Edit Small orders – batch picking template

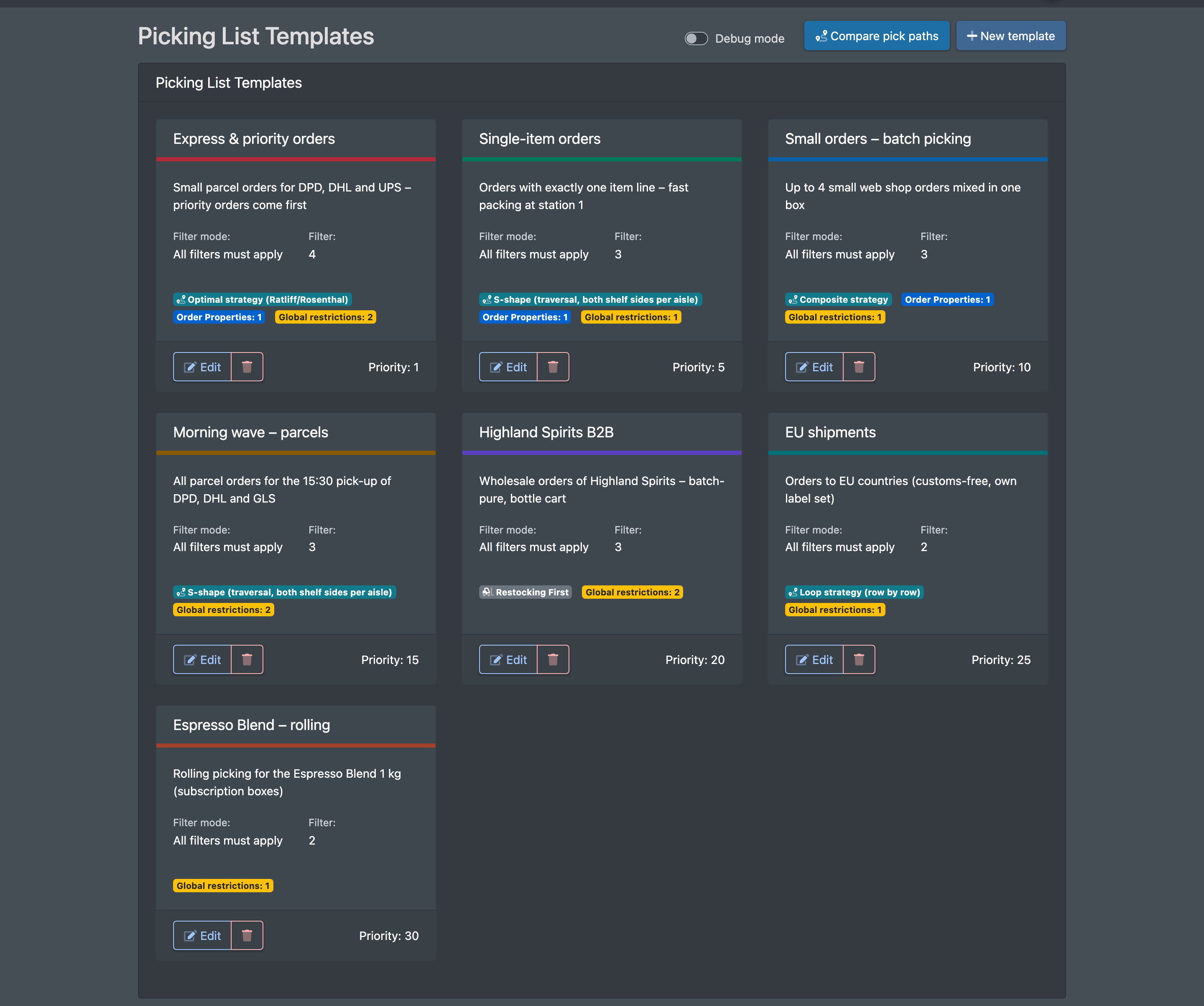(x=814, y=367)
